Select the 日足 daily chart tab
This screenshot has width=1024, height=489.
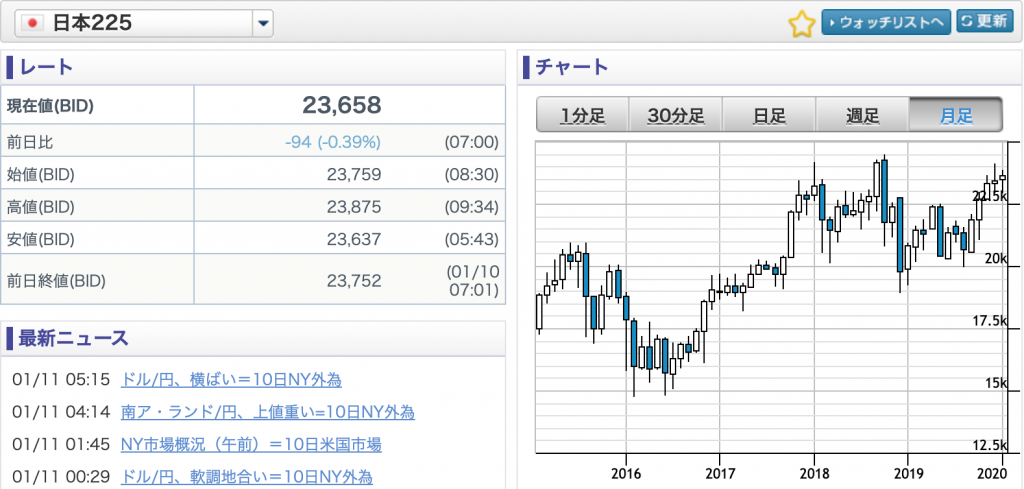(x=769, y=116)
